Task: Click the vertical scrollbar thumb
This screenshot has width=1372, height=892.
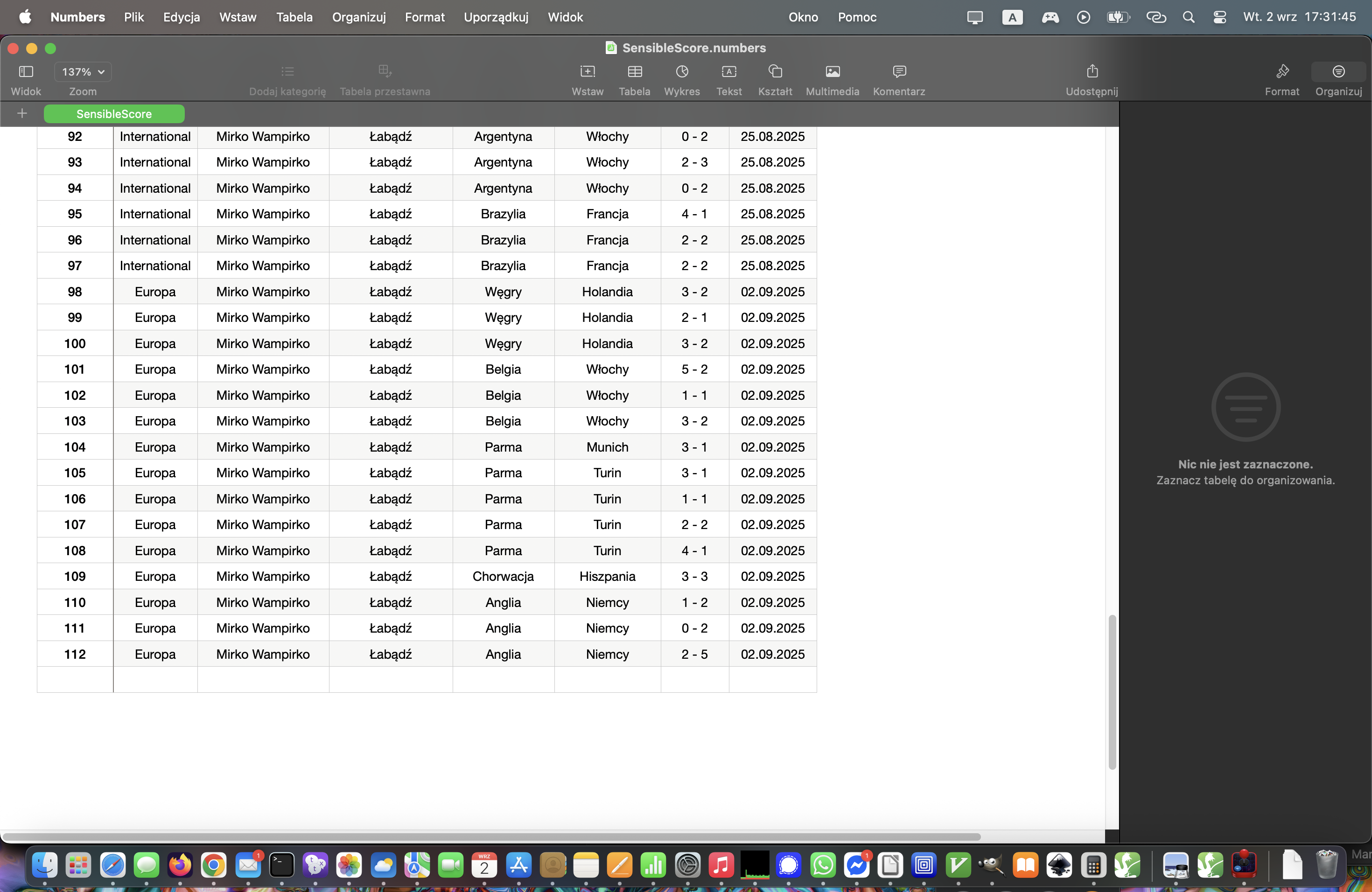Action: click(x=1112, y=691)
